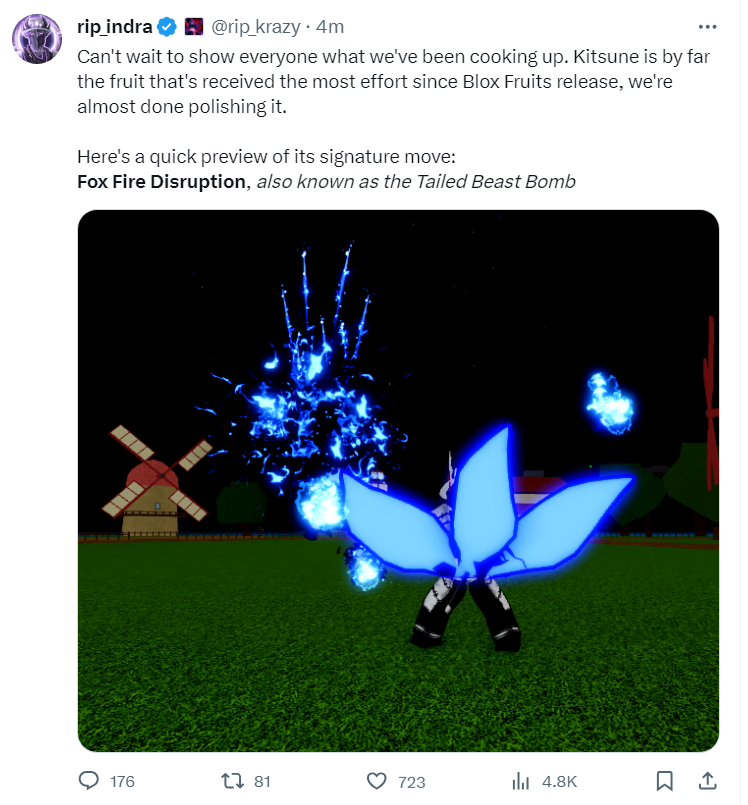
Task: Click the Repost arrows icon
Action: [232, 781]
